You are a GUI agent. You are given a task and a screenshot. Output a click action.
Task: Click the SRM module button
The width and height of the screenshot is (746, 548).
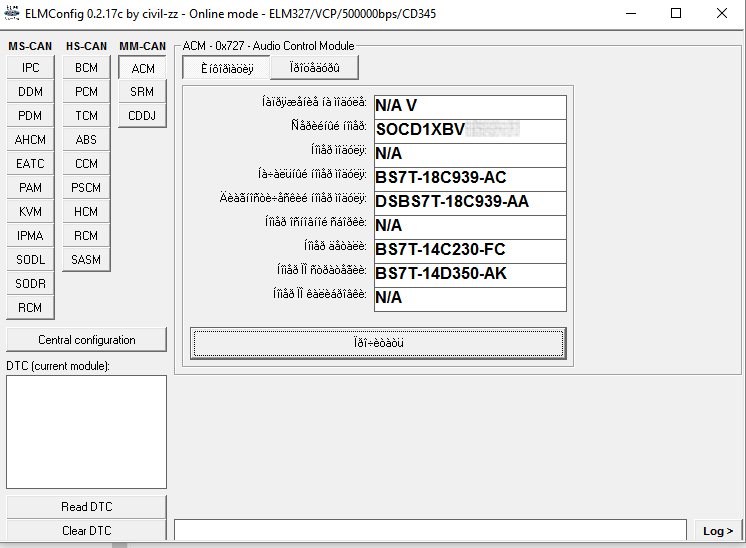pos(143,92)
